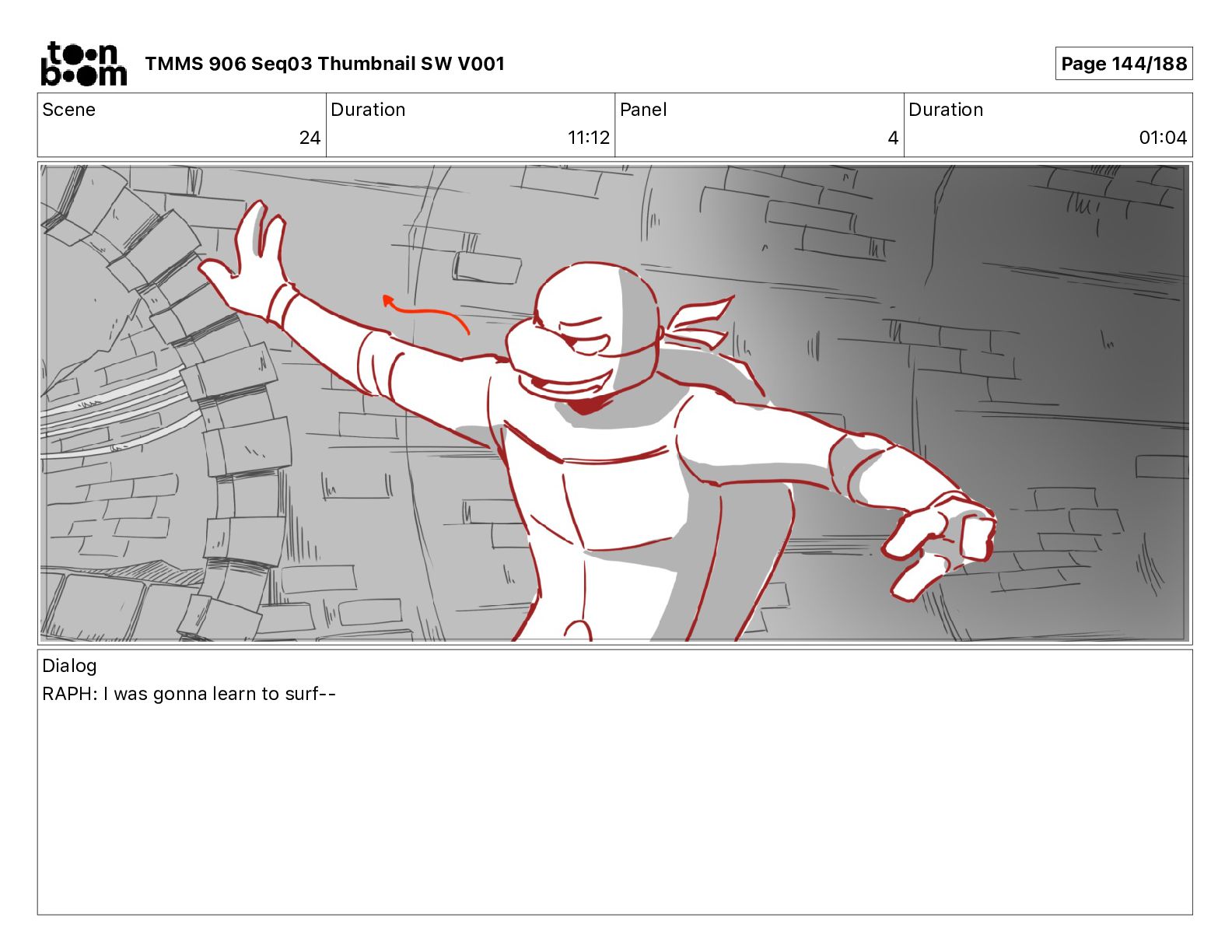This screenshot has width=1232, height=952.
Task: Click the scene duration value '11:12'
Action: pyautogui.click(x=588, y=138)
